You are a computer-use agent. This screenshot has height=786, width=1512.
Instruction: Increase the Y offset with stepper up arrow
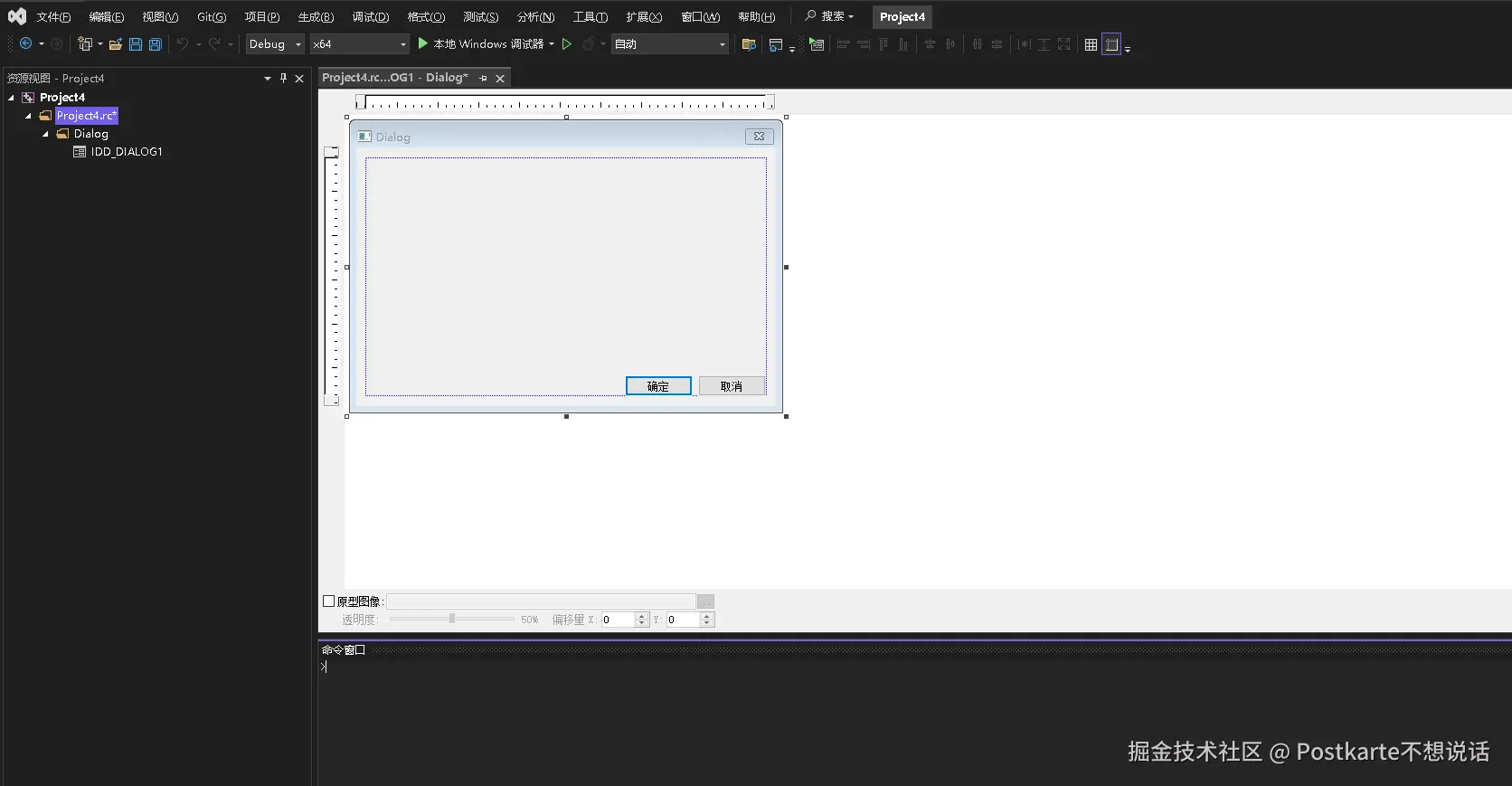[x=707, y=616]
